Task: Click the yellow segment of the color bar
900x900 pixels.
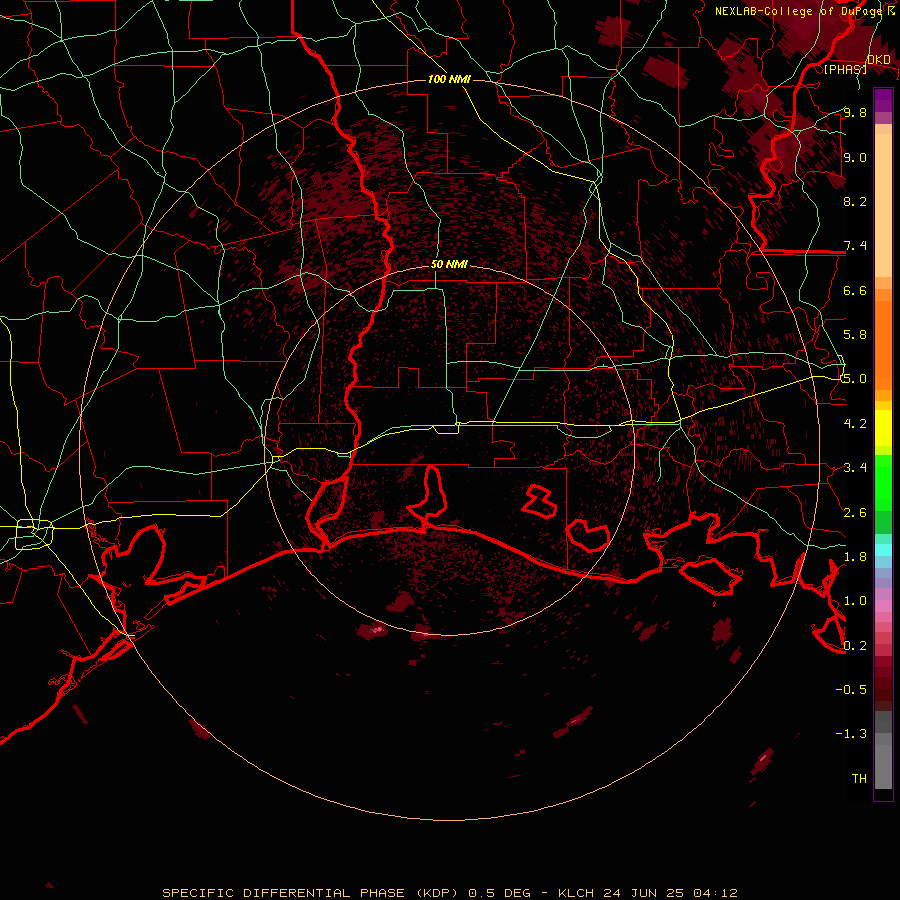Action: tap(883, 428)
